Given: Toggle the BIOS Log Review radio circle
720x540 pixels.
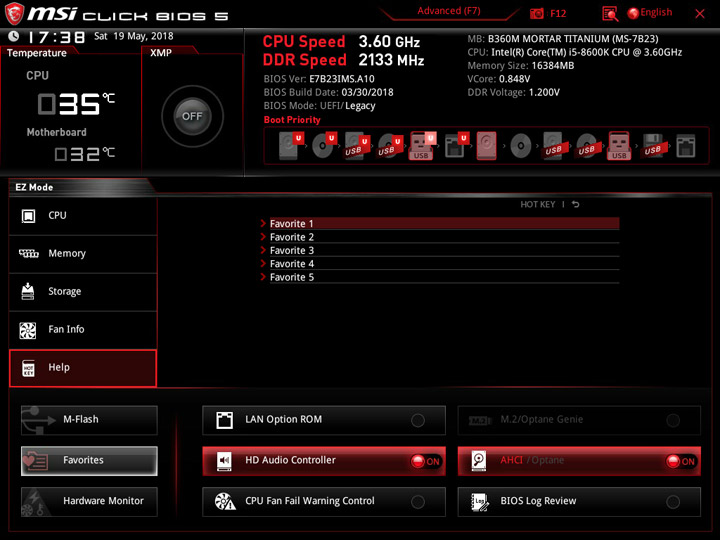Looking at the screenshot, I should [x=673, y=502].
